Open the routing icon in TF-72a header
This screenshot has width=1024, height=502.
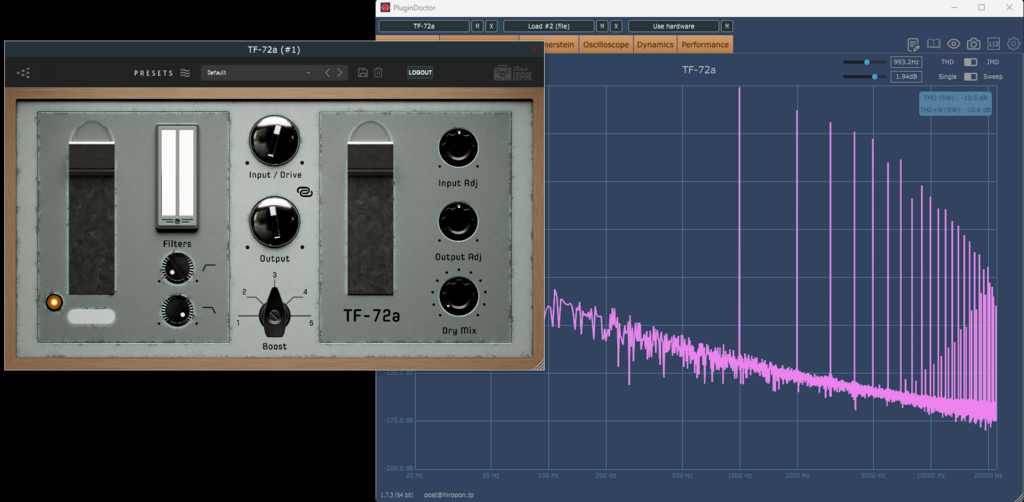coord(24,73)
